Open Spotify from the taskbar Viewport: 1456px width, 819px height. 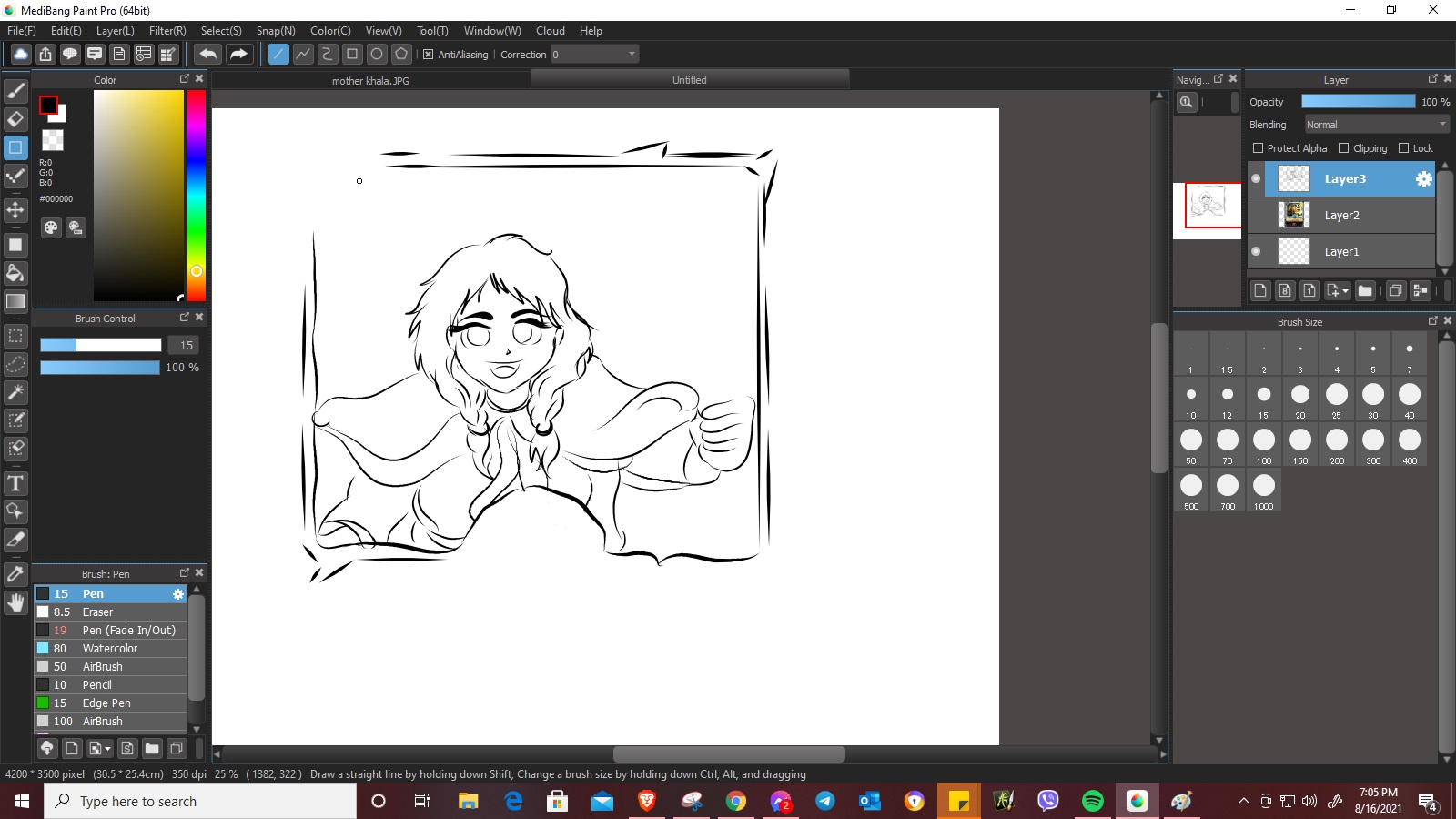click(x=1092, y=801)
